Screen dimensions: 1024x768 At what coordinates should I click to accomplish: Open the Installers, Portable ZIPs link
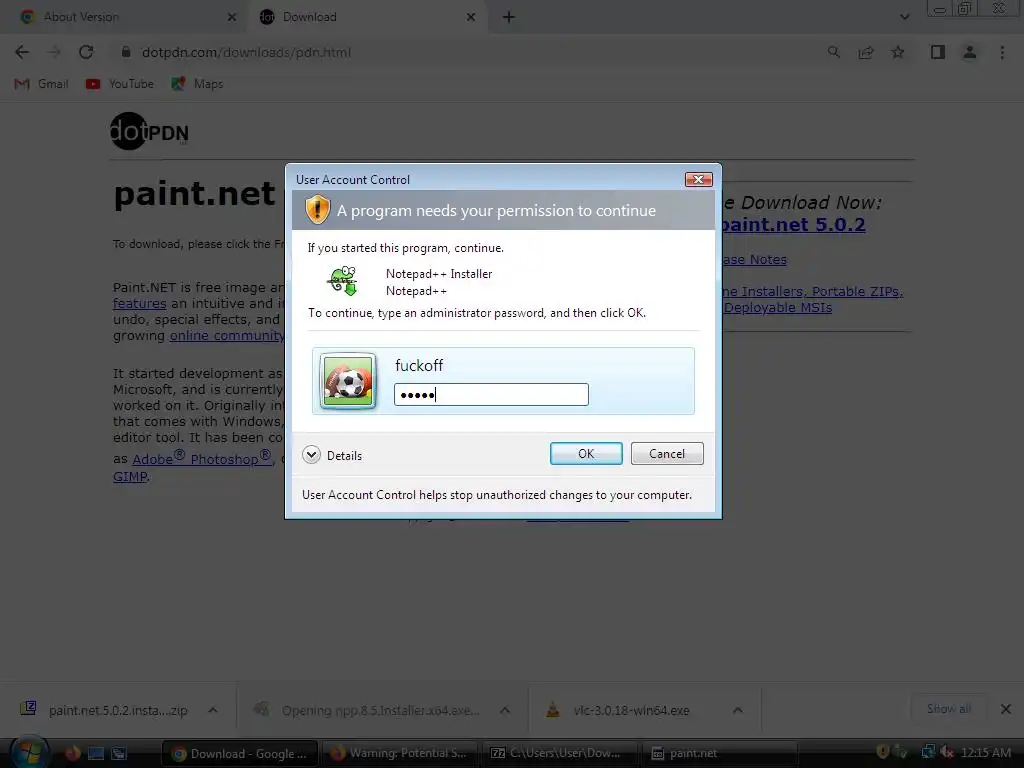point(812,291)
